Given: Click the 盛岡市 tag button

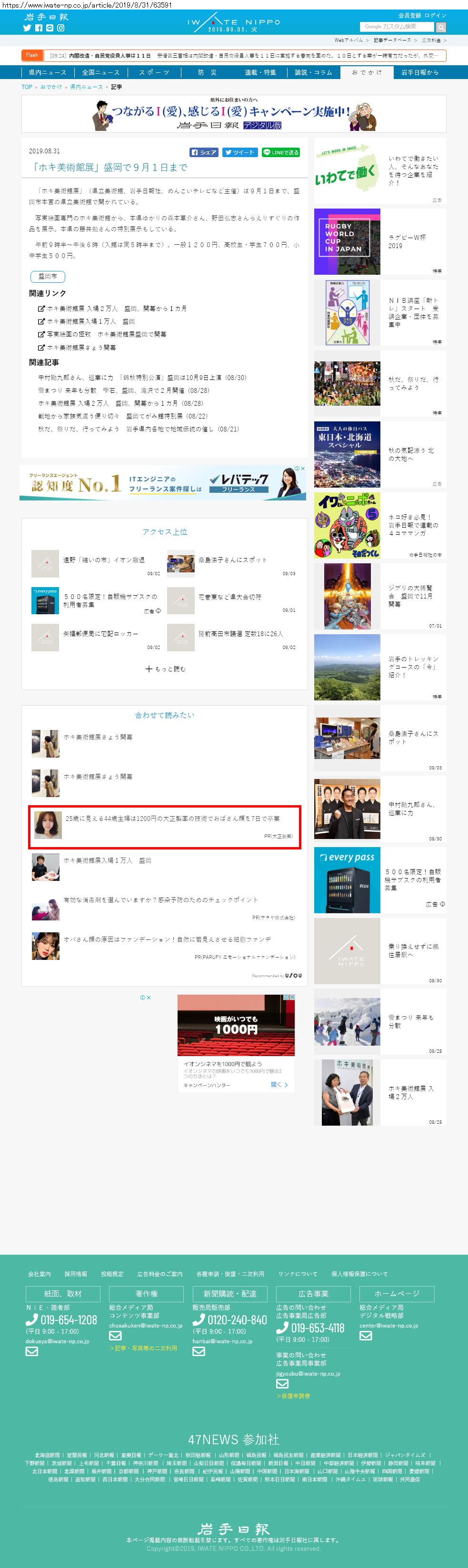Looking at the screenshot, I should 48,276.
